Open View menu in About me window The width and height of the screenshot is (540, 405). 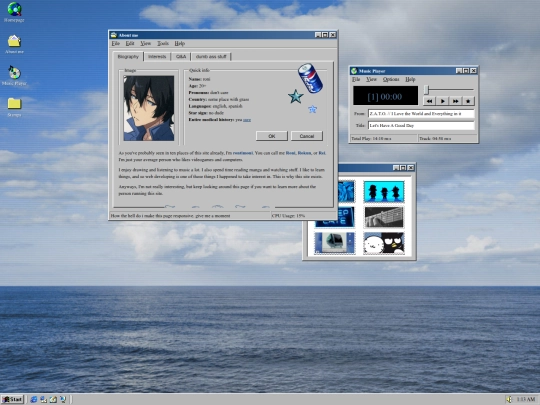coord(145,43)
